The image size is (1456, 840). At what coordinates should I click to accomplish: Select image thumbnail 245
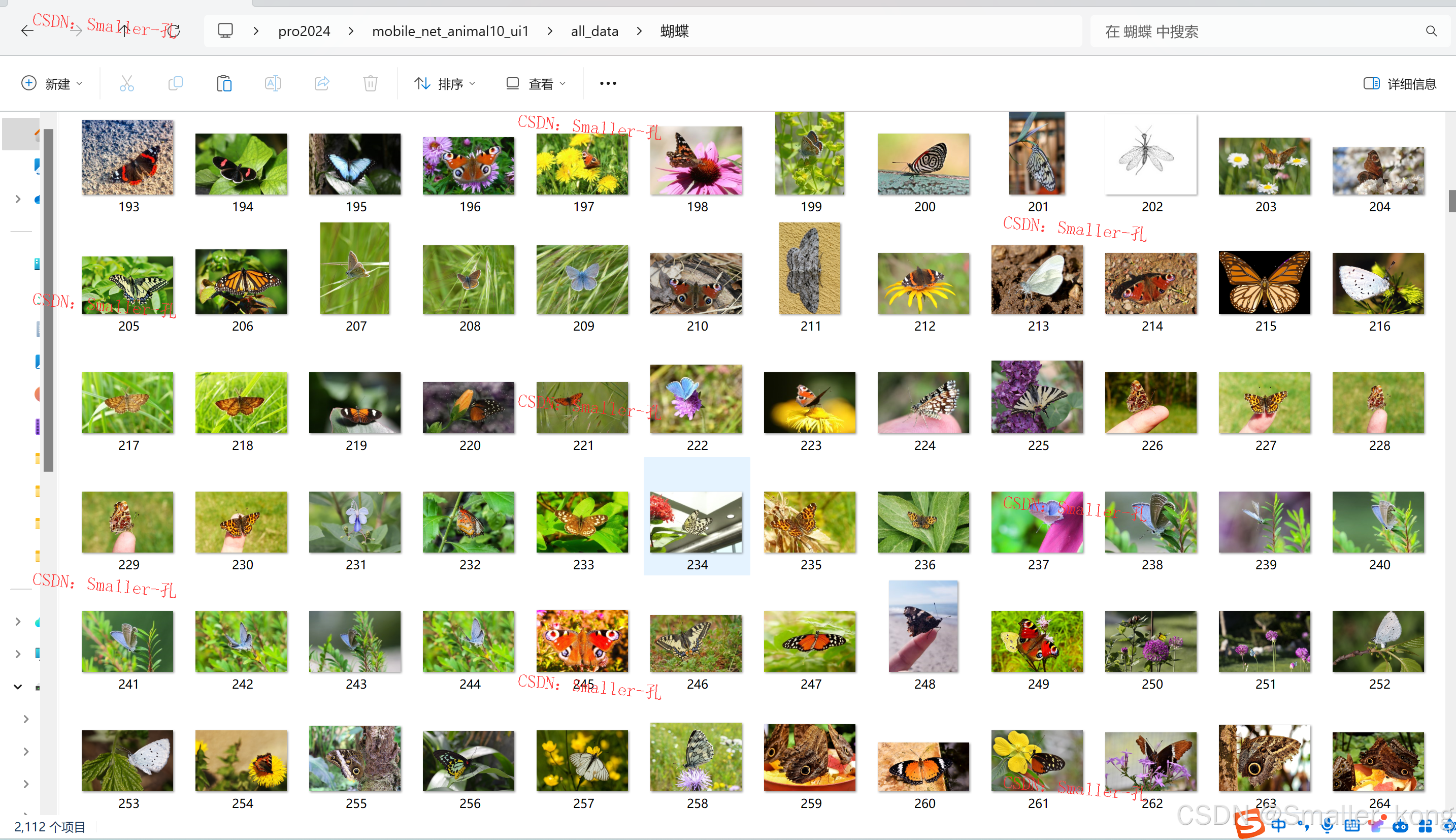click(x=582, y=641)
